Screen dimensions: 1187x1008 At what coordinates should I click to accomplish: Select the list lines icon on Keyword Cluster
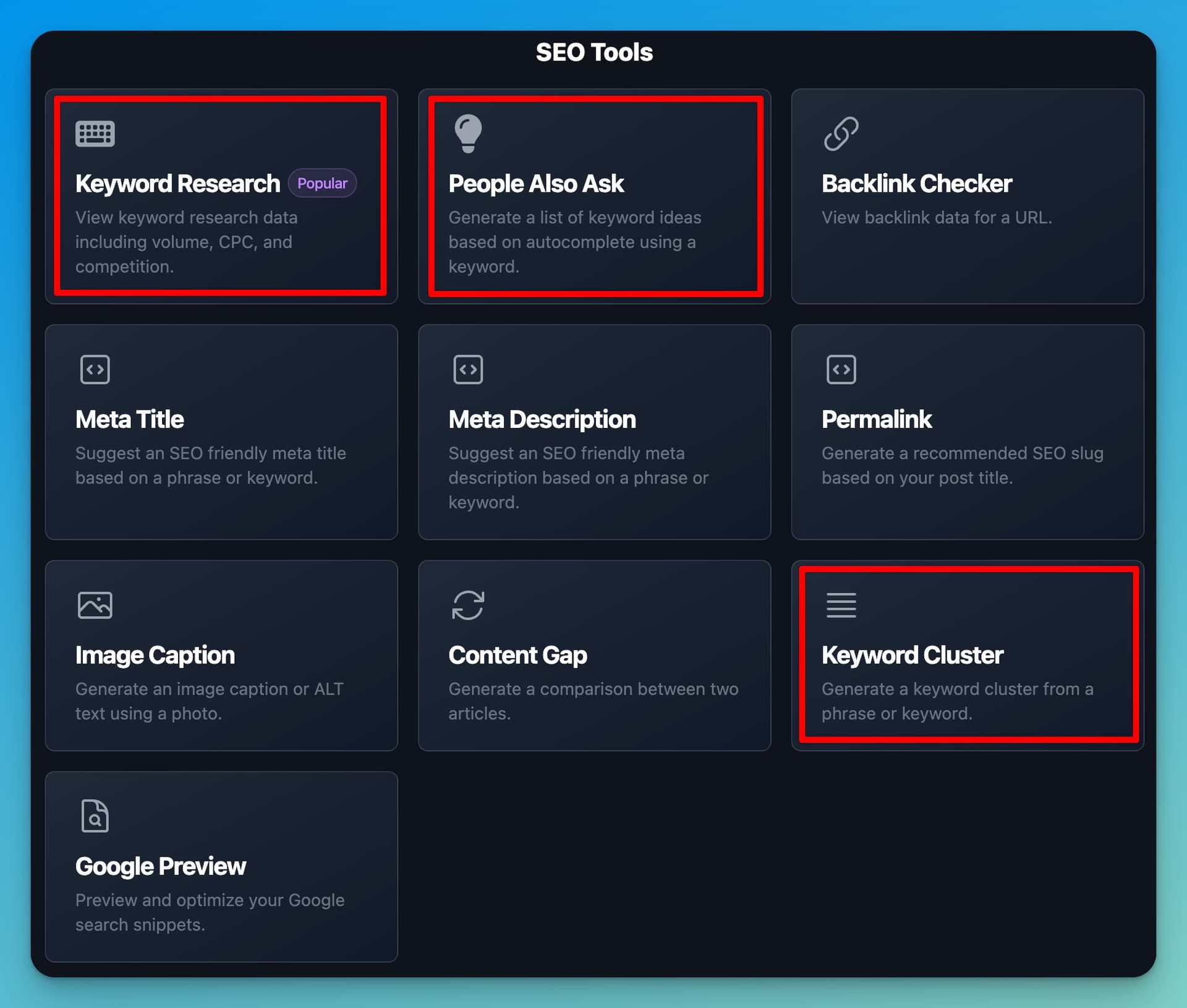tap(841, 605)
